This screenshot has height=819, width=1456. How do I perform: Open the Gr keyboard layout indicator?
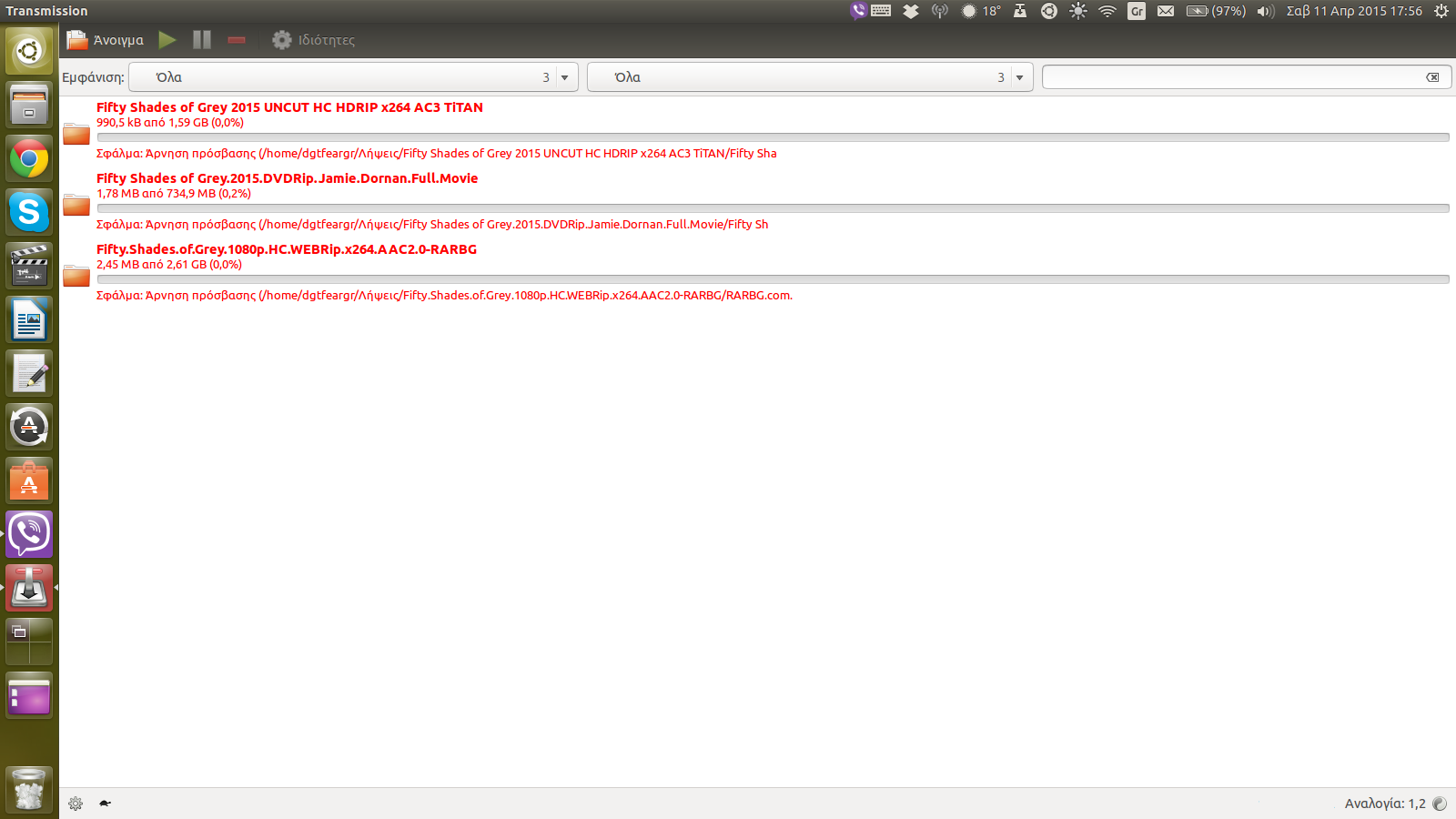pyautogui.click(x=1137, y=11)
